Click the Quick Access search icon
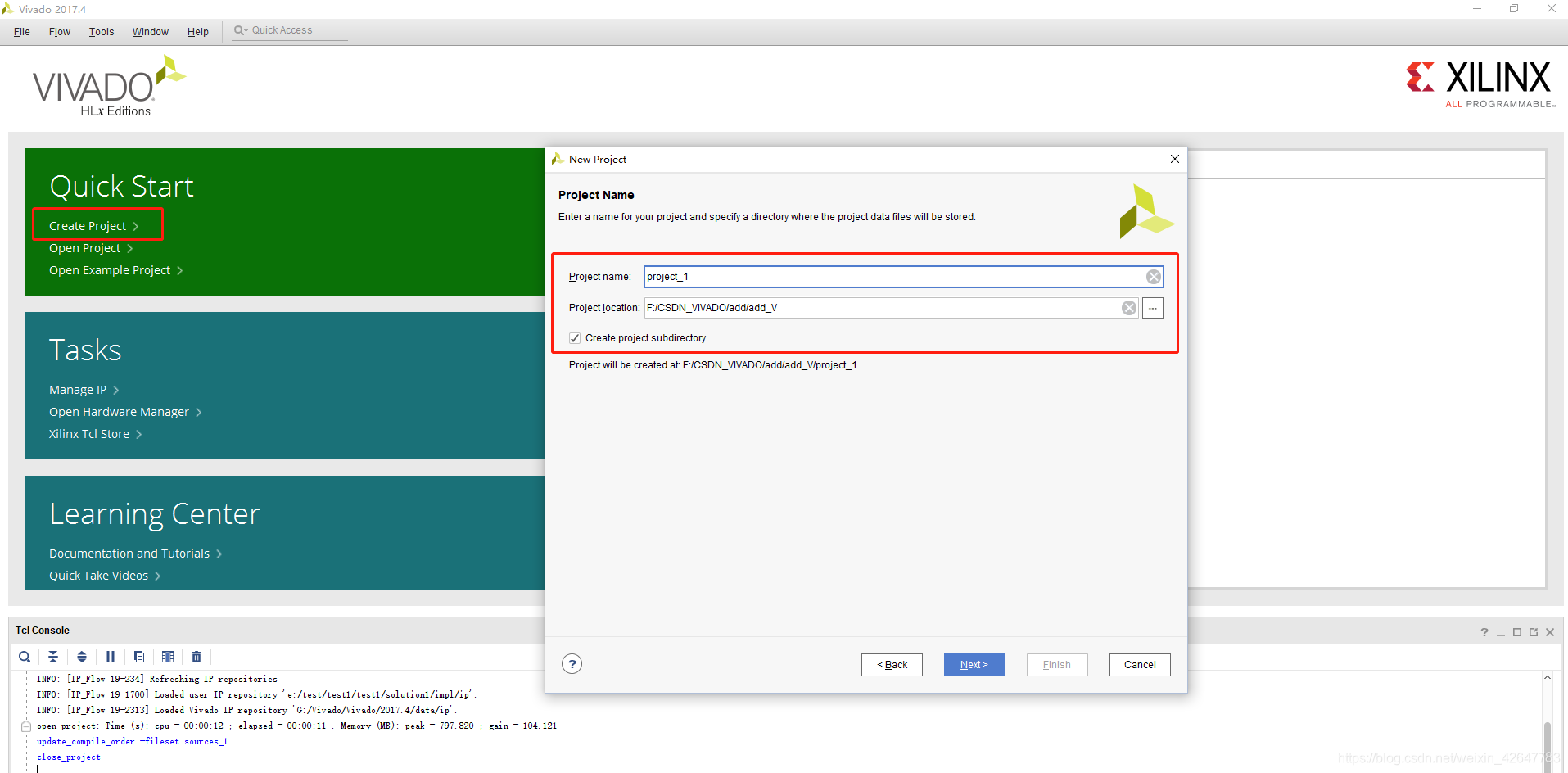 (x=240, y=30)
